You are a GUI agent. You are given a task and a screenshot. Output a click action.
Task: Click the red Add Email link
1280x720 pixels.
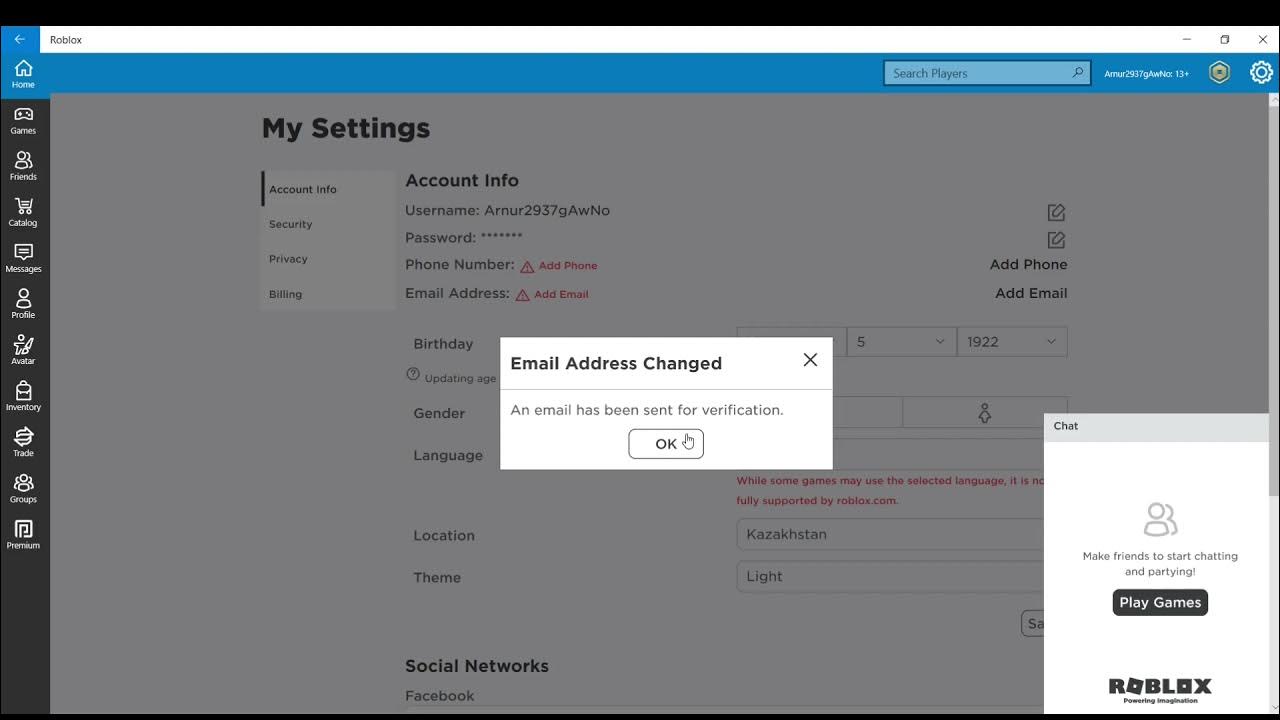561,295
